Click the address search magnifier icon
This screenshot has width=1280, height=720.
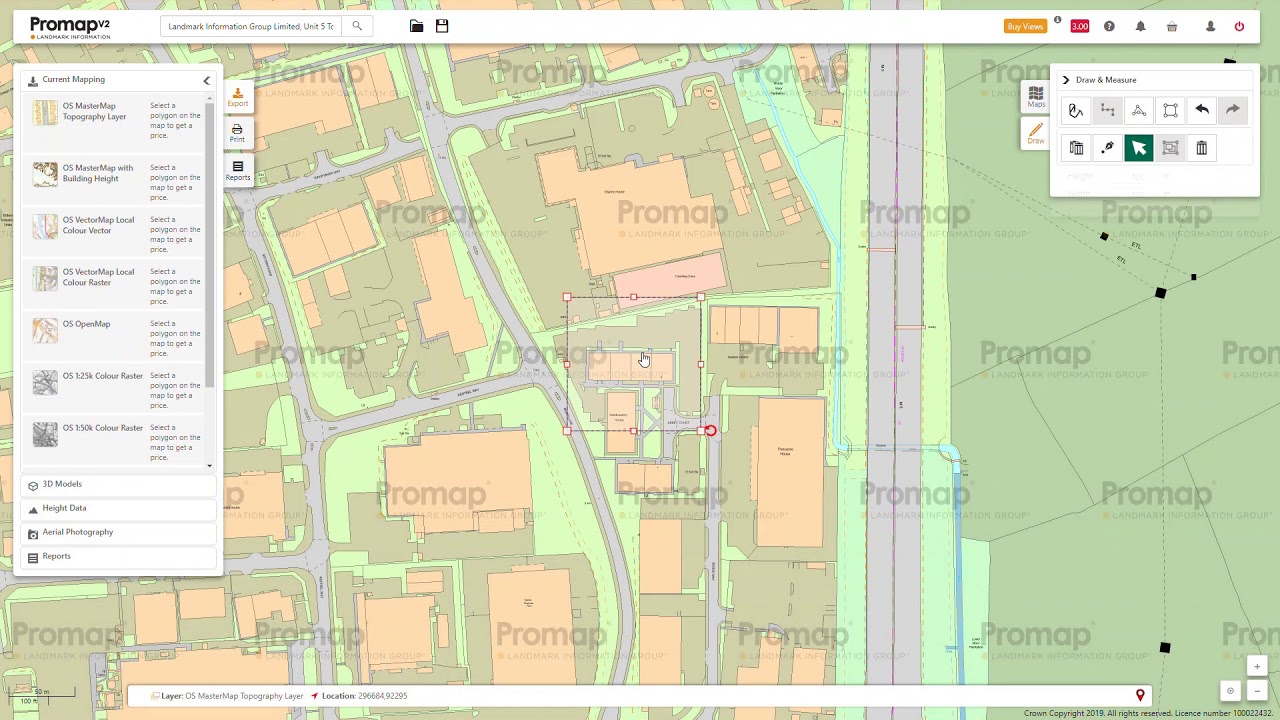point(357,26)
